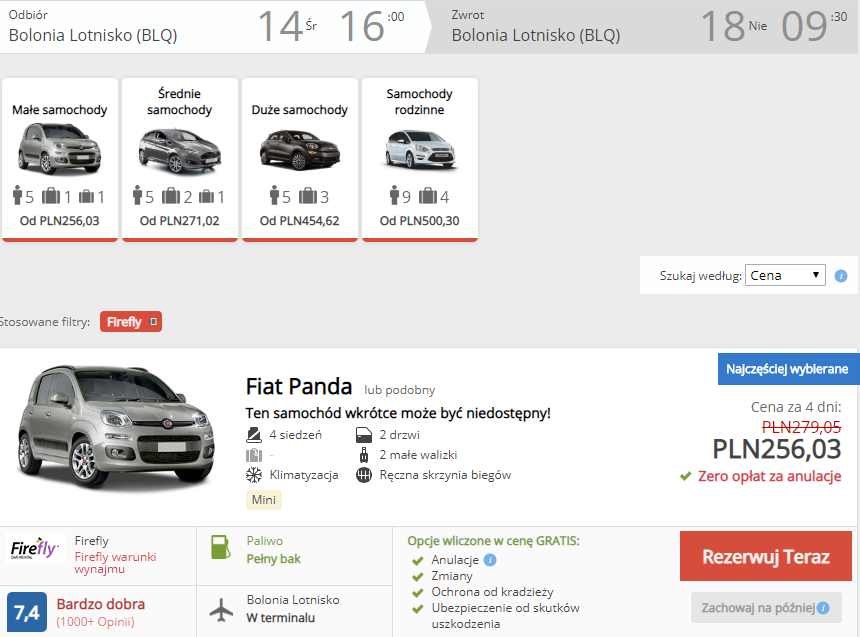This screenshot has height=637, width=860.
Task: Click the air conditioning snowflake icon
Action: pos(254,475)
